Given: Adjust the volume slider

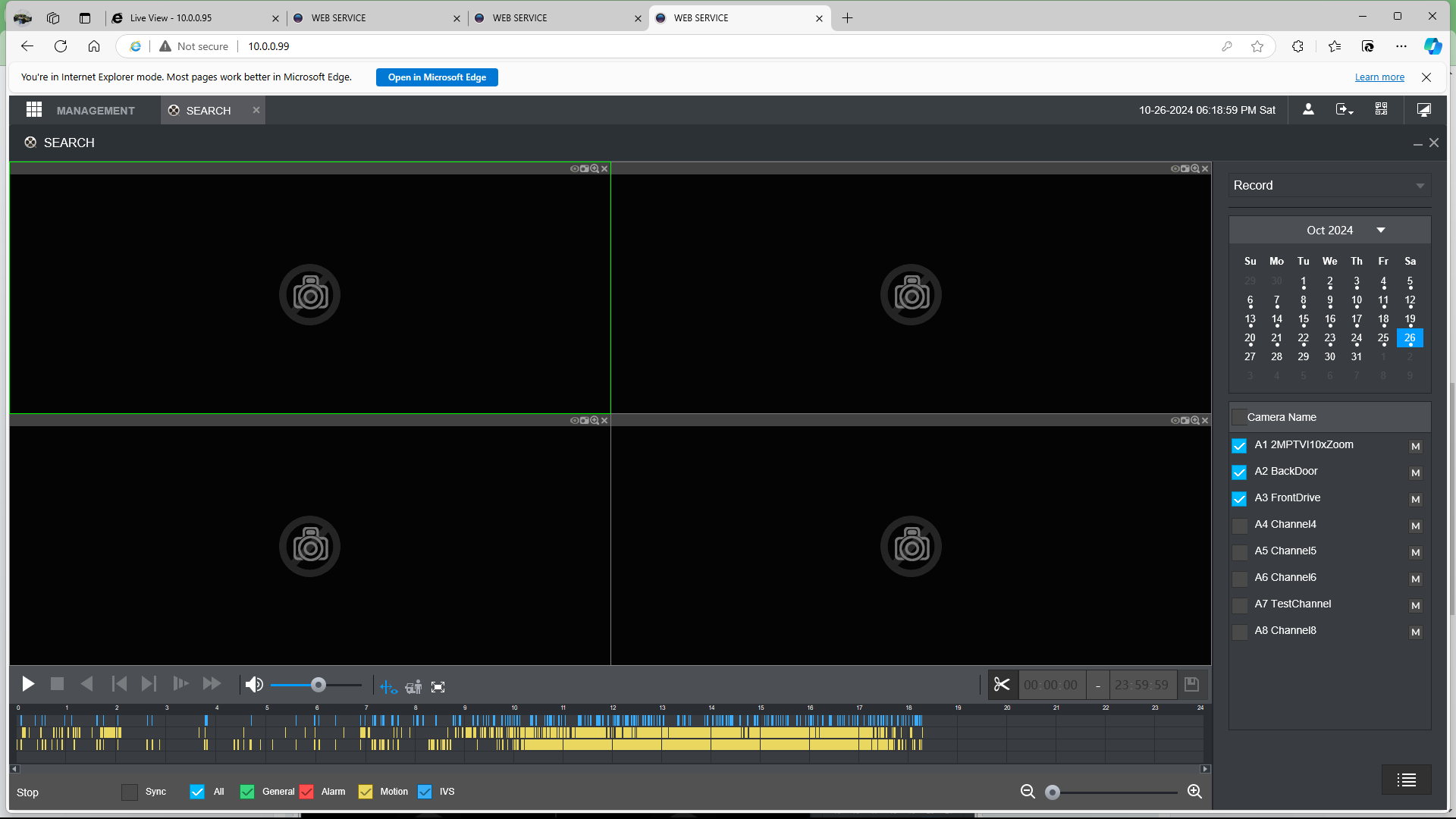Looking at the screenshot, I should (x=317, y=685).
